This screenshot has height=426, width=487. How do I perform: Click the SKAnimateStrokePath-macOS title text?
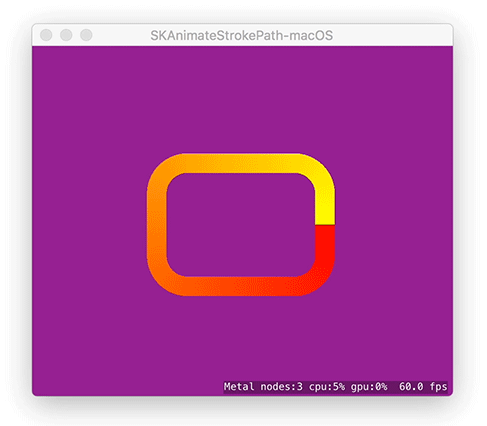(x=242, y=35)
